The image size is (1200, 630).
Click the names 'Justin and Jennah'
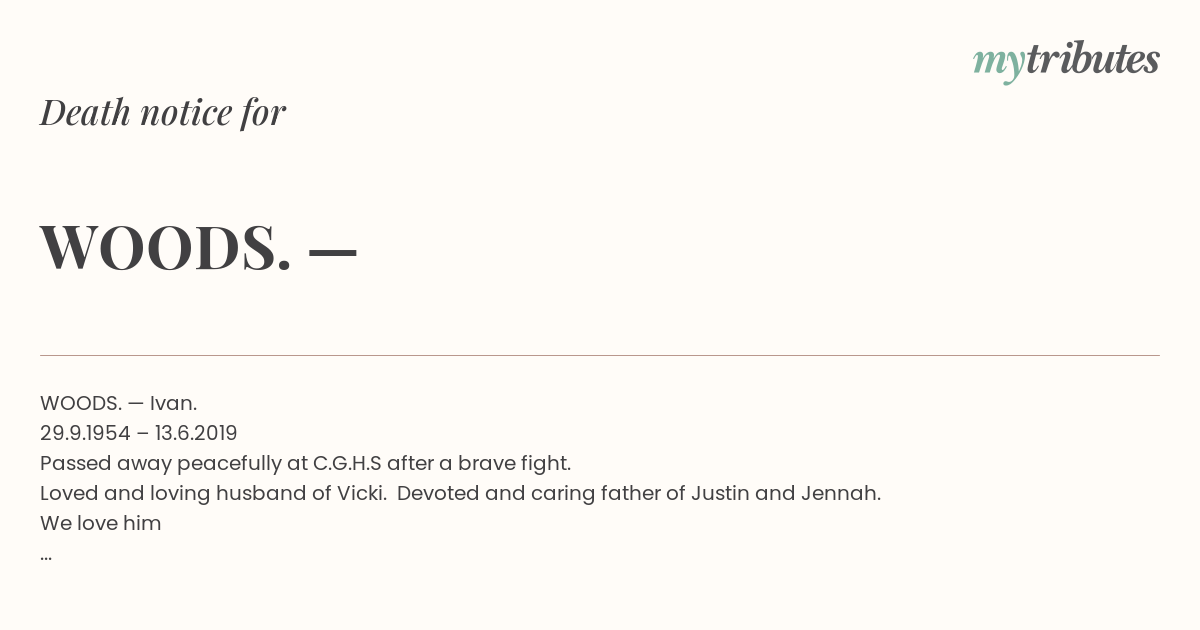(800, 493)
